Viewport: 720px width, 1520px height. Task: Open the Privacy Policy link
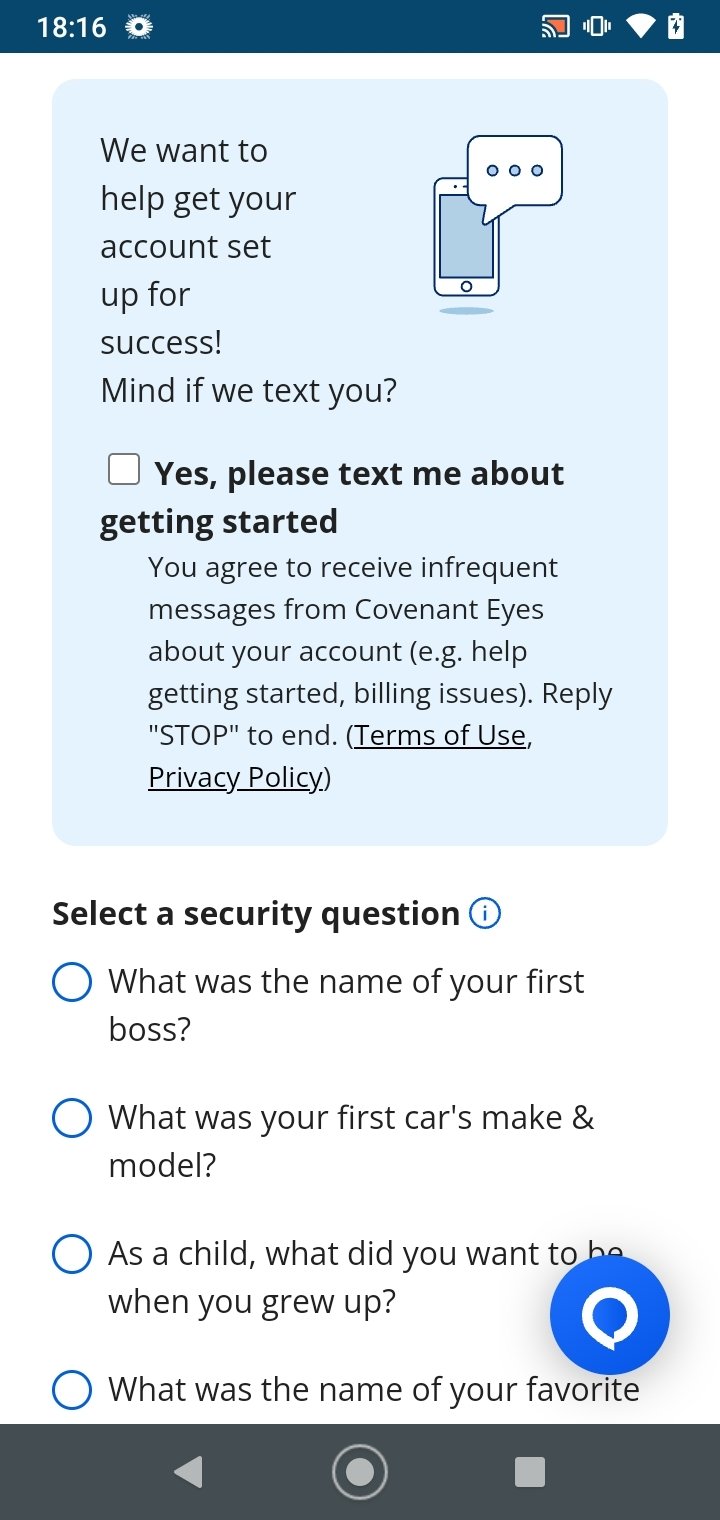coord(235,777)
